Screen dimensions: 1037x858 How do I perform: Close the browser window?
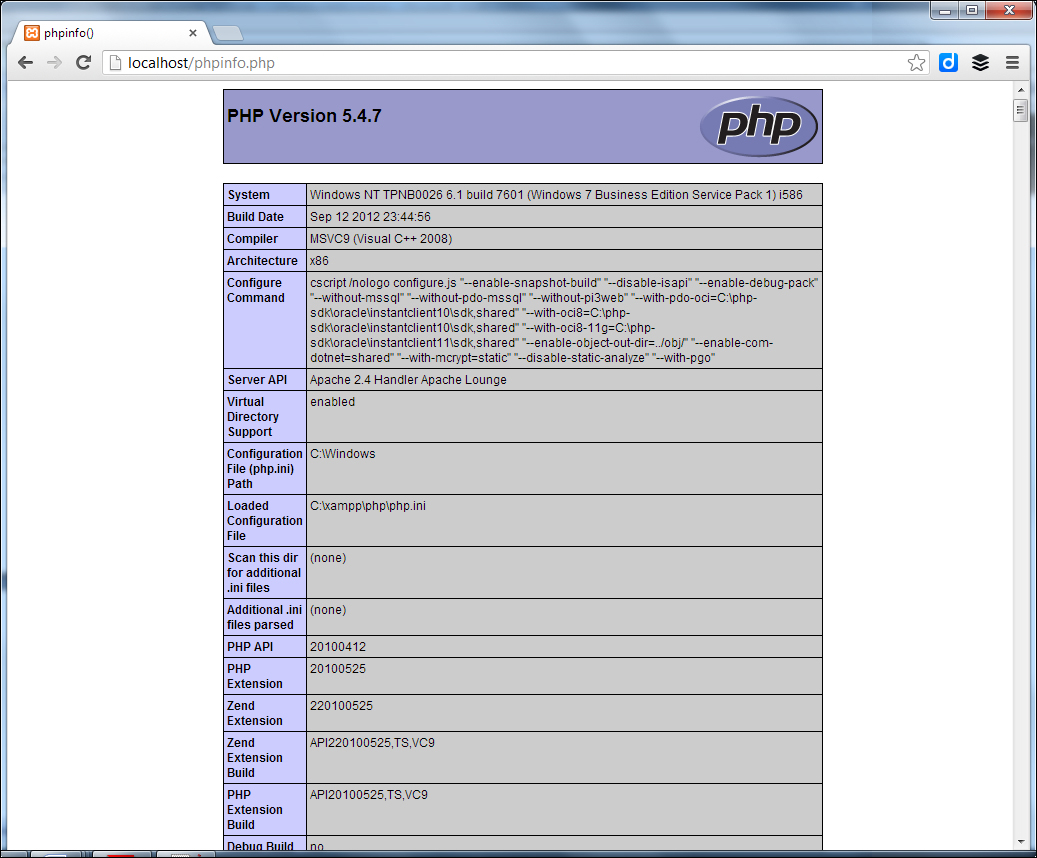point(1009,11)
